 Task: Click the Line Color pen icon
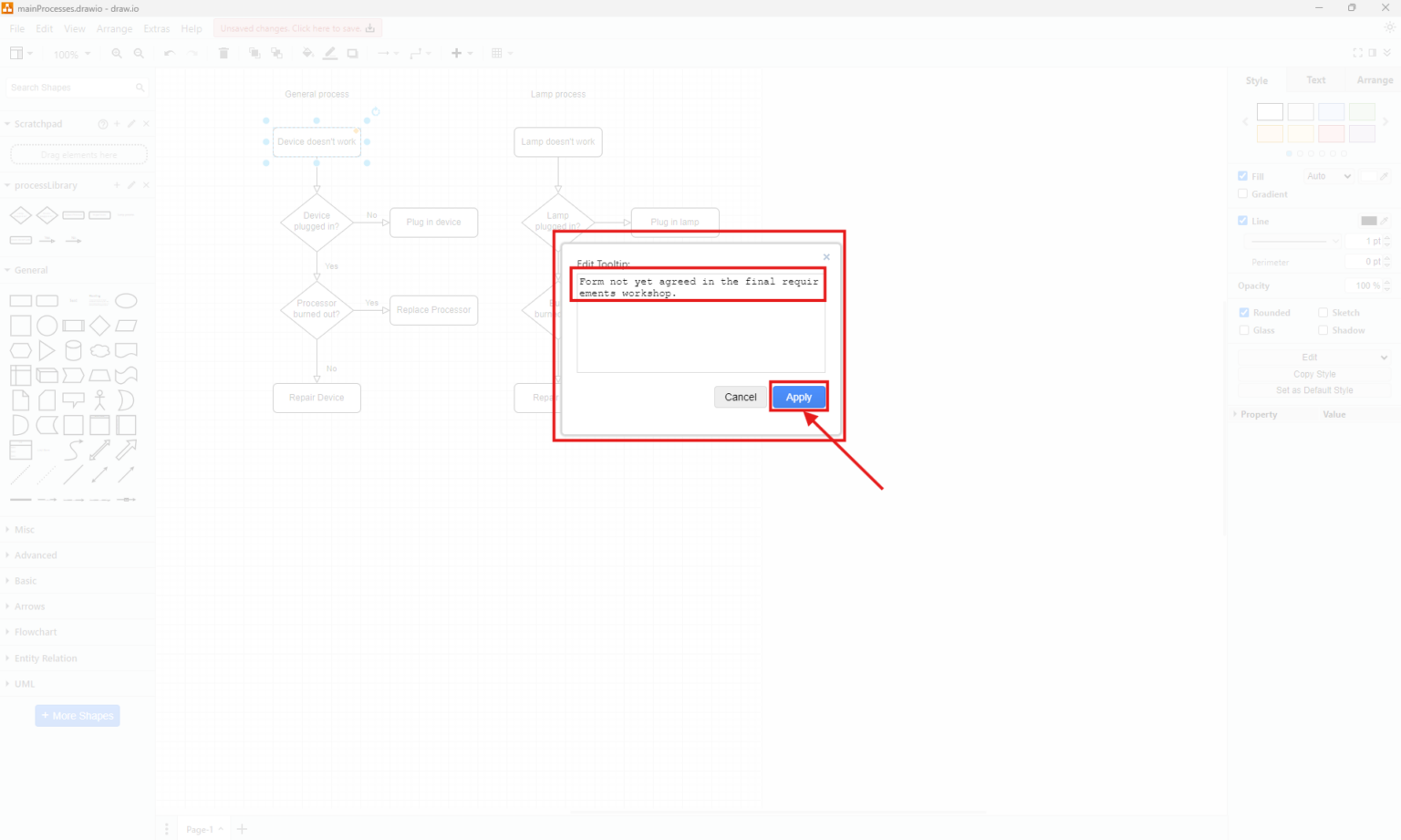click(330, 53)
